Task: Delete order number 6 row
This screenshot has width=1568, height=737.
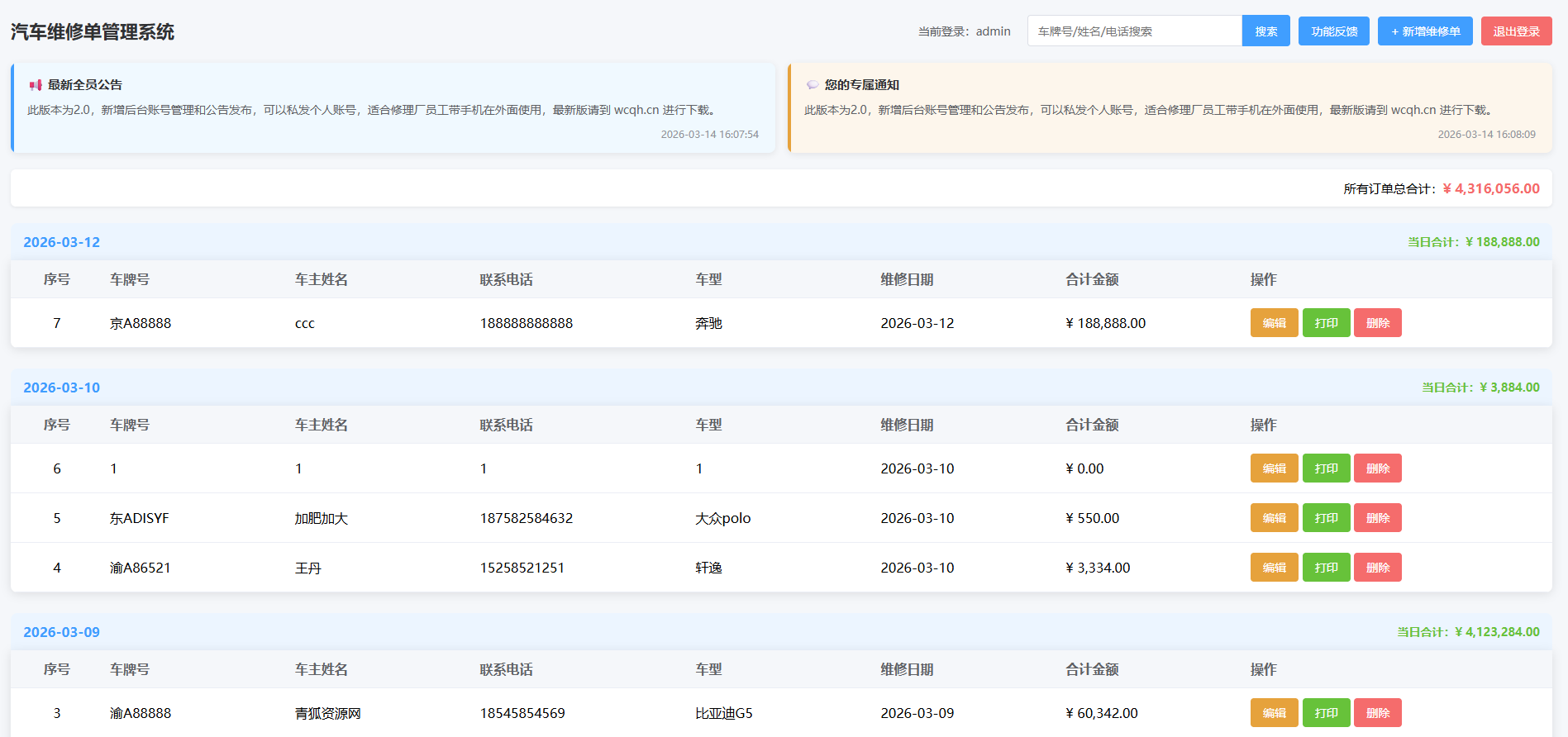Action: coord(1377,468)
